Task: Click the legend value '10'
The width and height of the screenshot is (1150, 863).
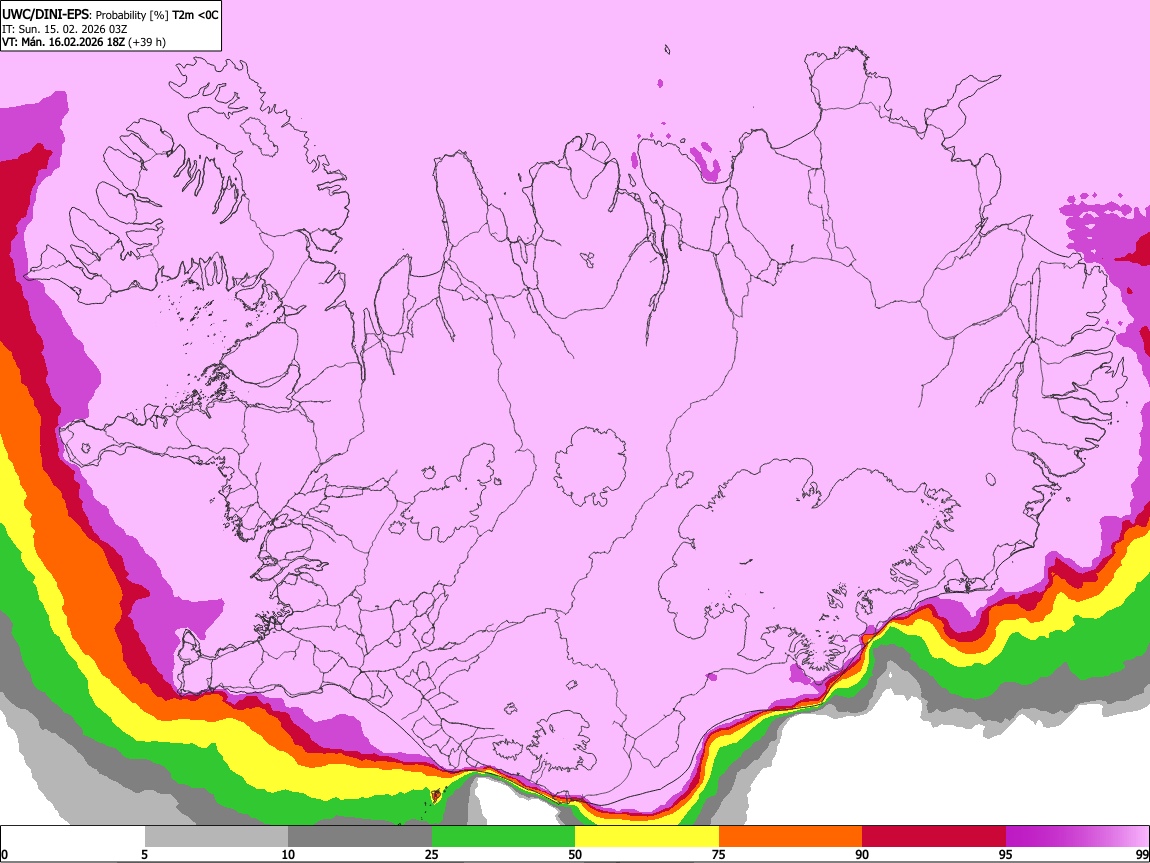Action: 288,854
